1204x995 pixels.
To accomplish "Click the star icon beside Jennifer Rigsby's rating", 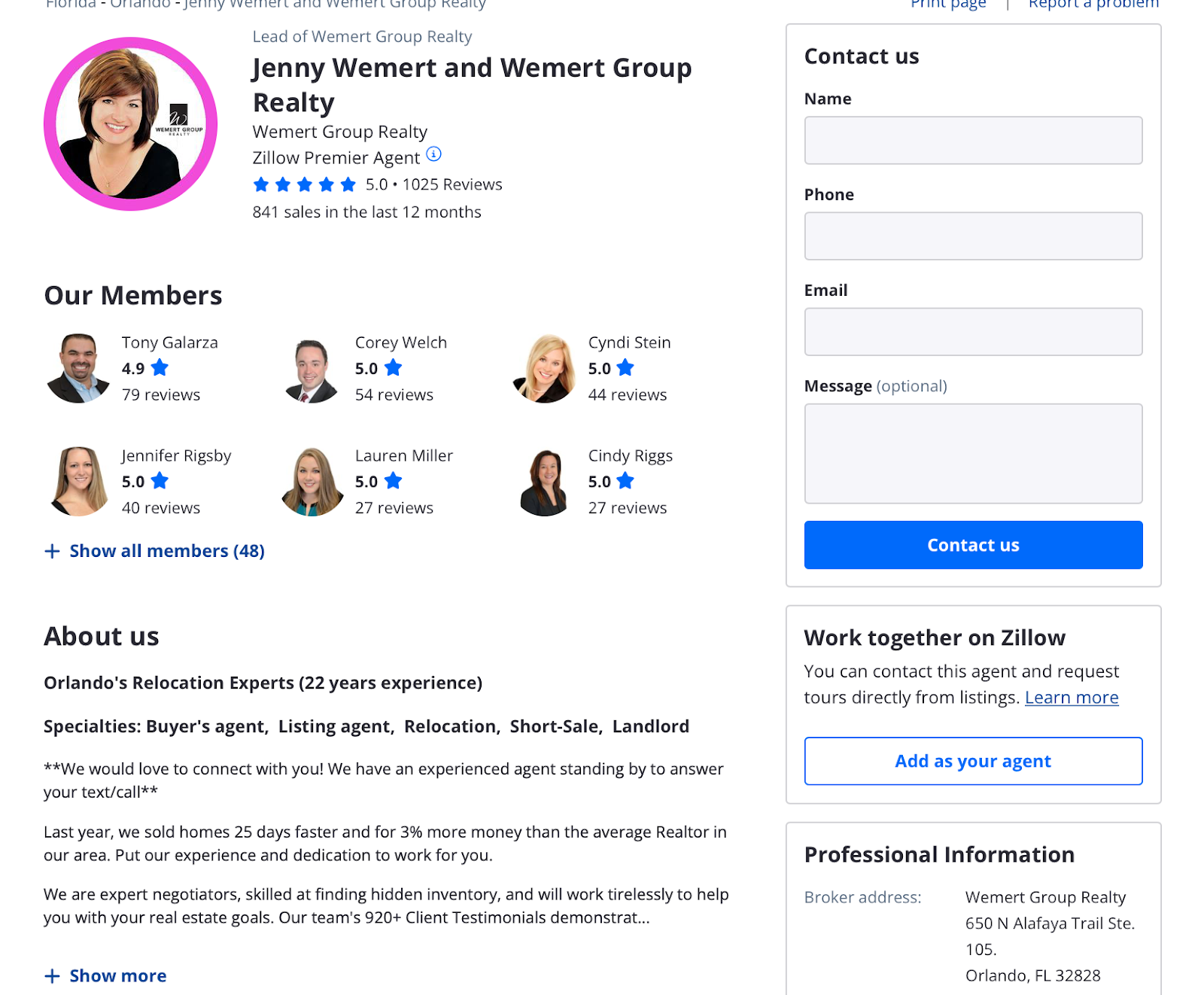I will (x=160, y=481).
